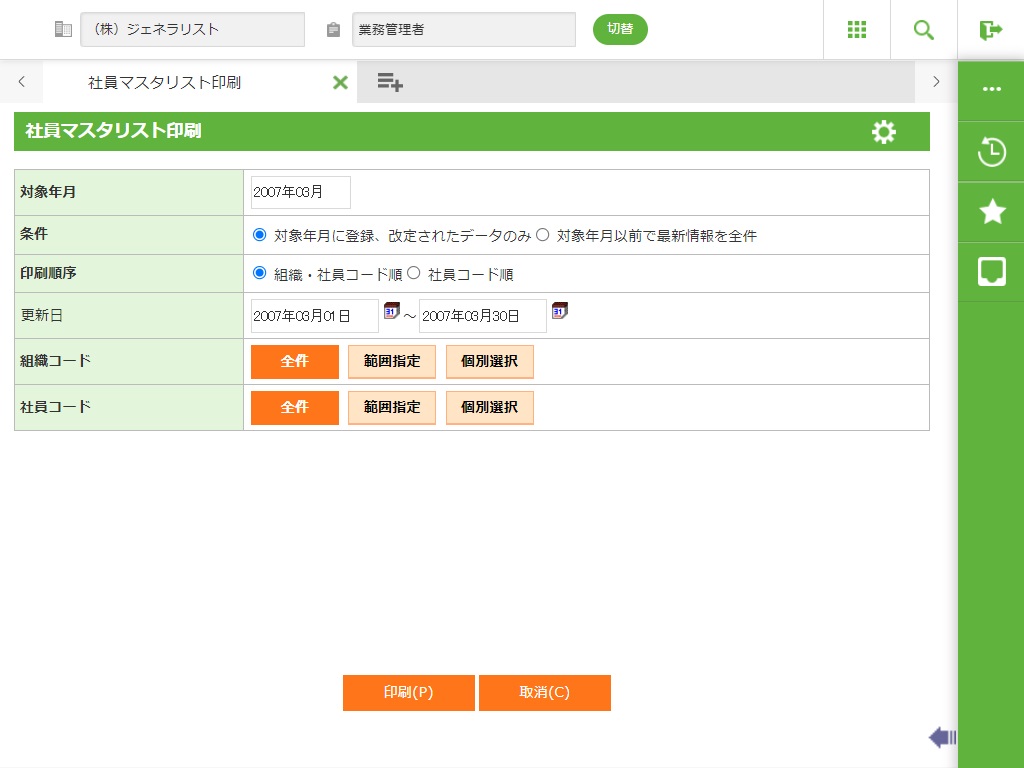Image resolution: width=1024 pixels, height=768 pixels.
Task: Focus the update start date 2007年03月01日 field
Action: 315,316
